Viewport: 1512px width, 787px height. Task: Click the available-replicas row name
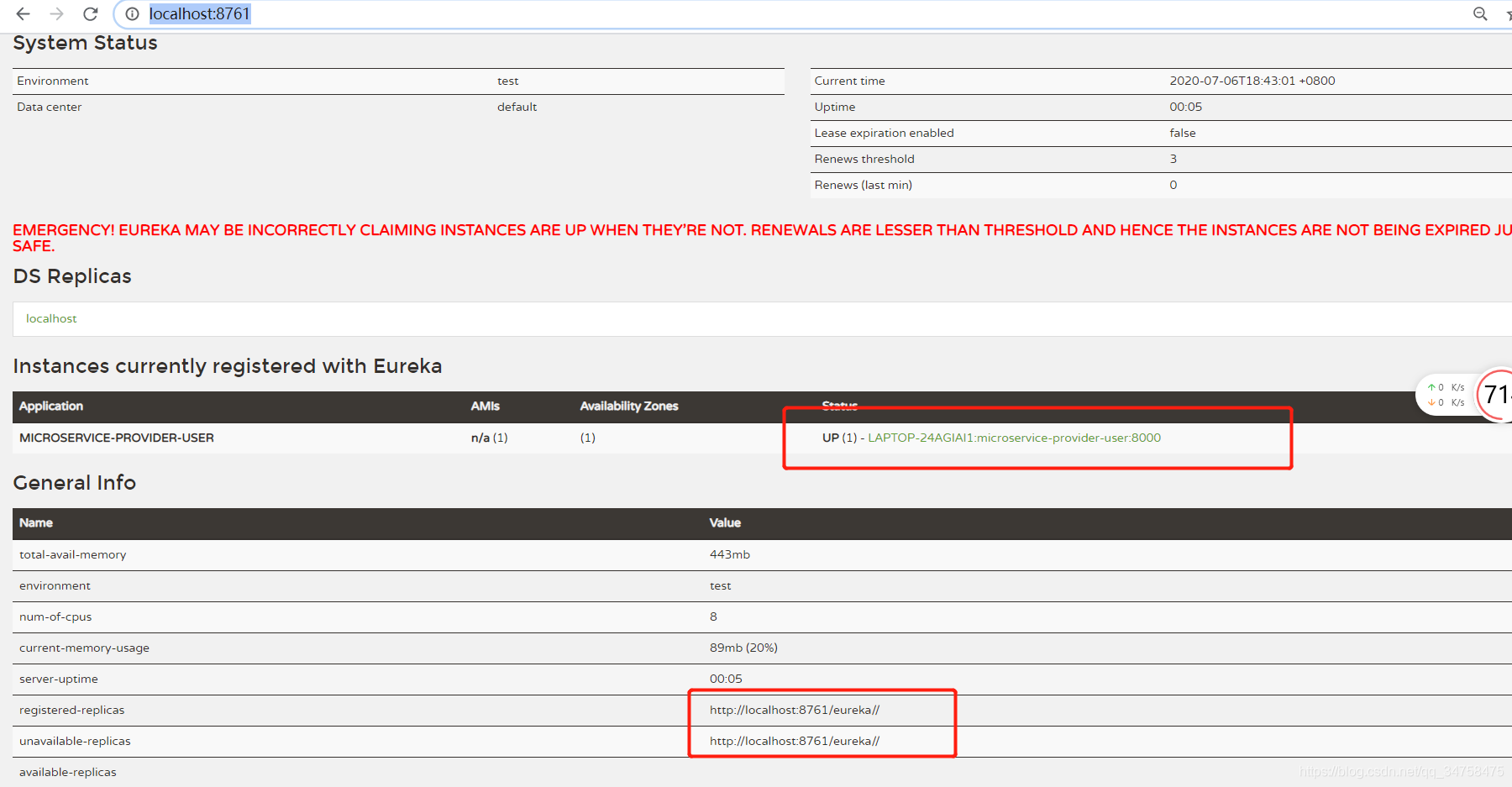point(68,772)
